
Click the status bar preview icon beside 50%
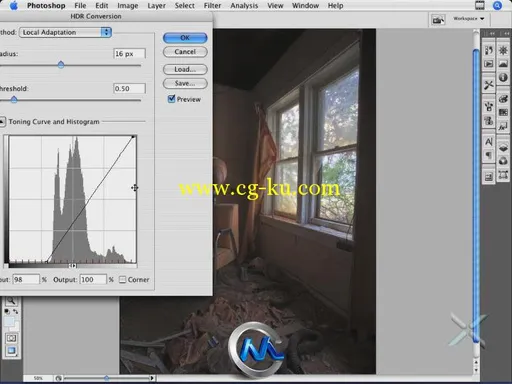click(x=58, y=378)
